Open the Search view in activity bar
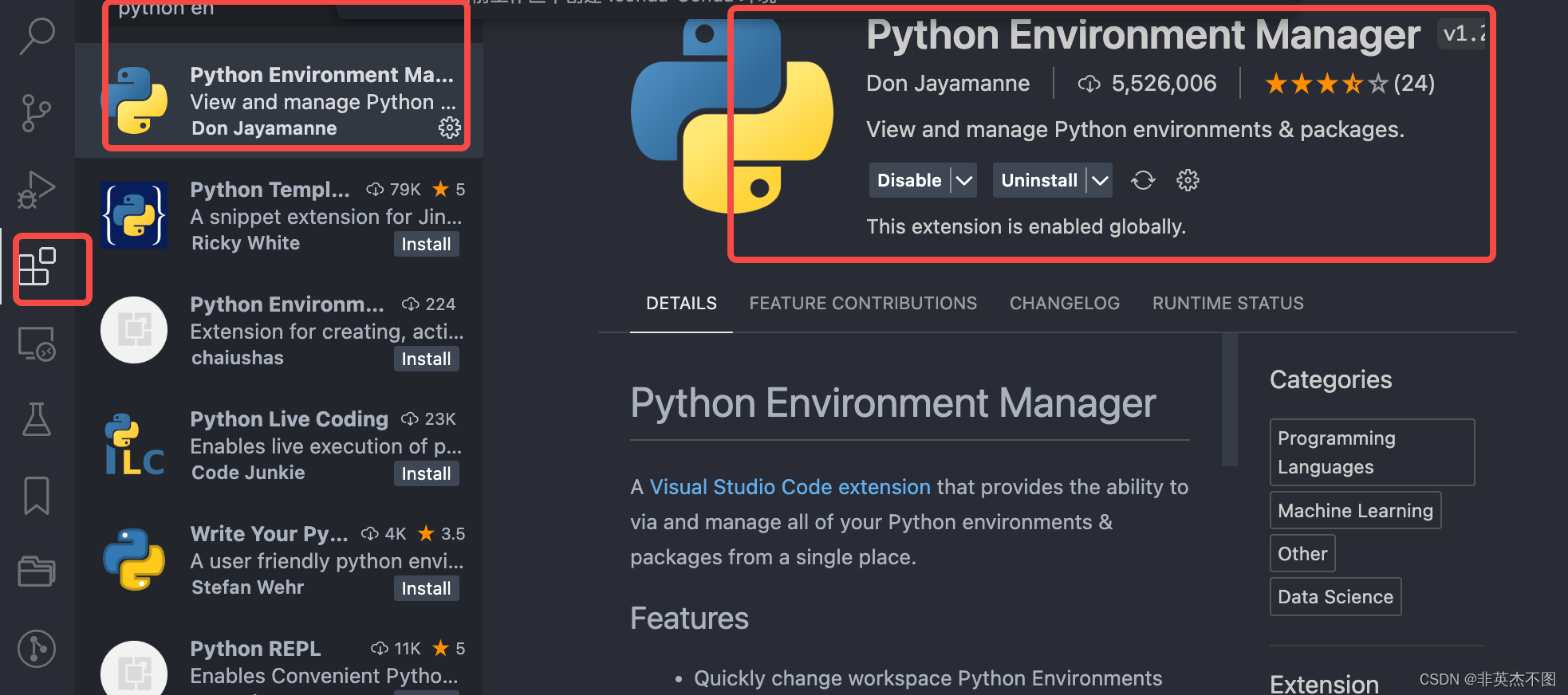1568x695 pixels. click(x=37, y=37)
